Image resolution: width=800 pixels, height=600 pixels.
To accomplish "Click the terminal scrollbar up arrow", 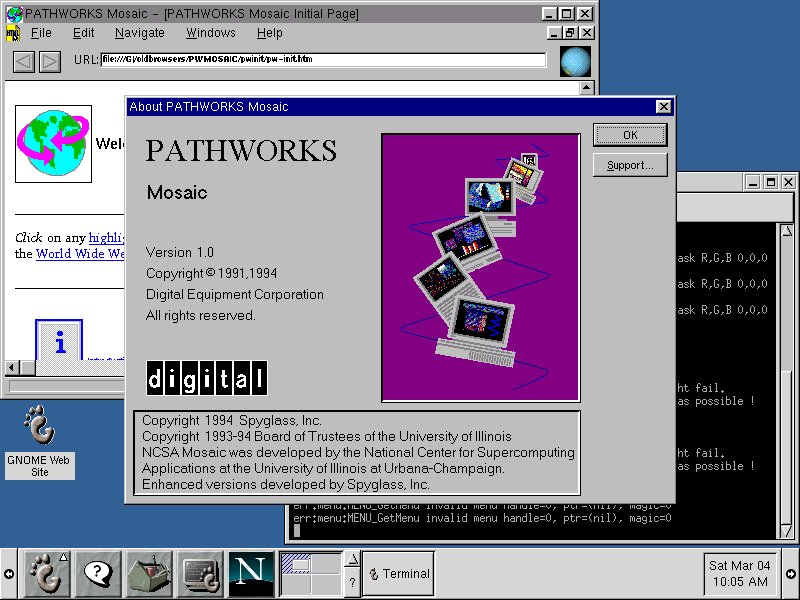I will 787,230.
